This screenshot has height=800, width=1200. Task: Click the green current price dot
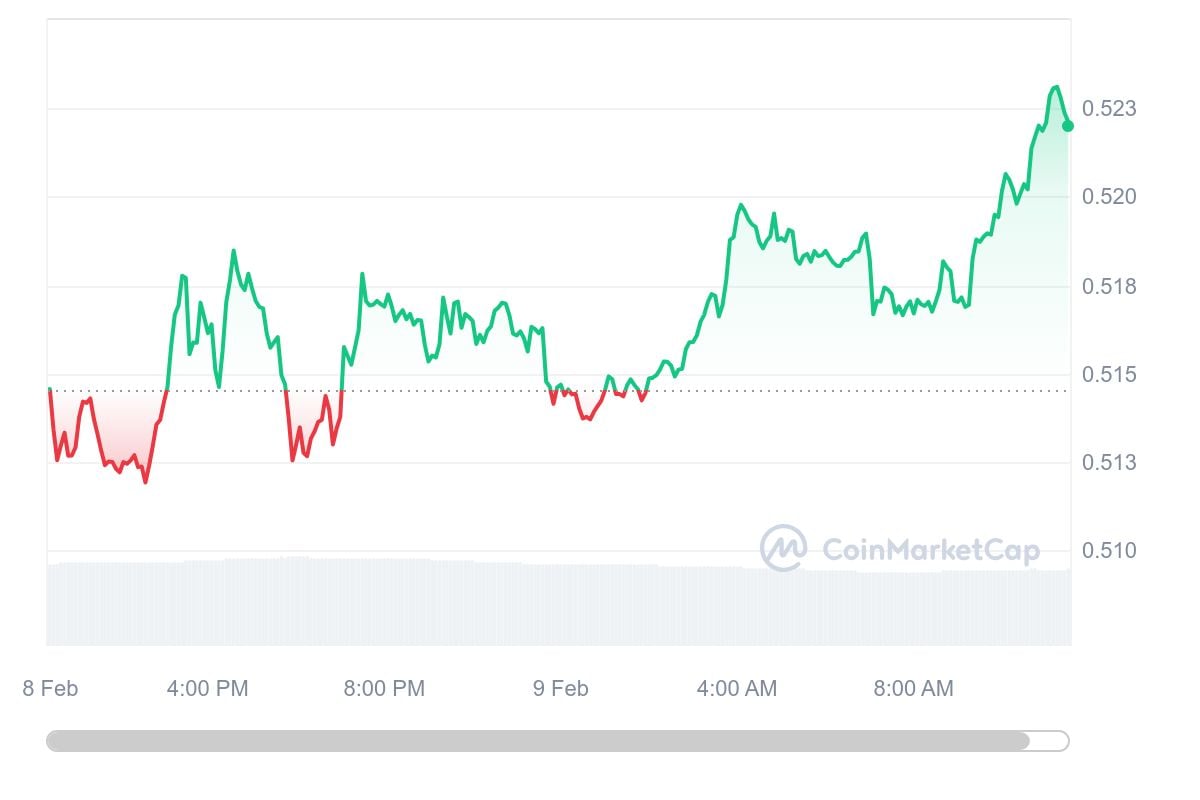coord(1068,126)
